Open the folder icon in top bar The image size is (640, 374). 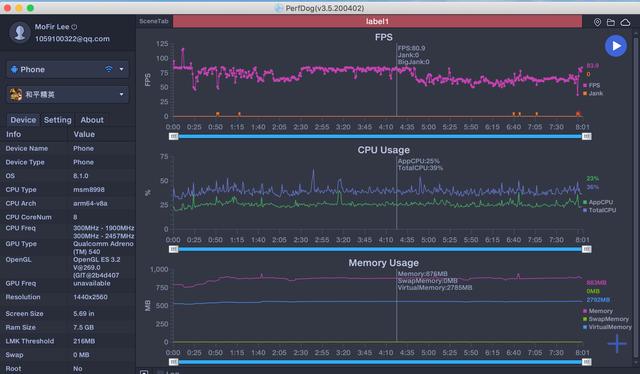611,22
